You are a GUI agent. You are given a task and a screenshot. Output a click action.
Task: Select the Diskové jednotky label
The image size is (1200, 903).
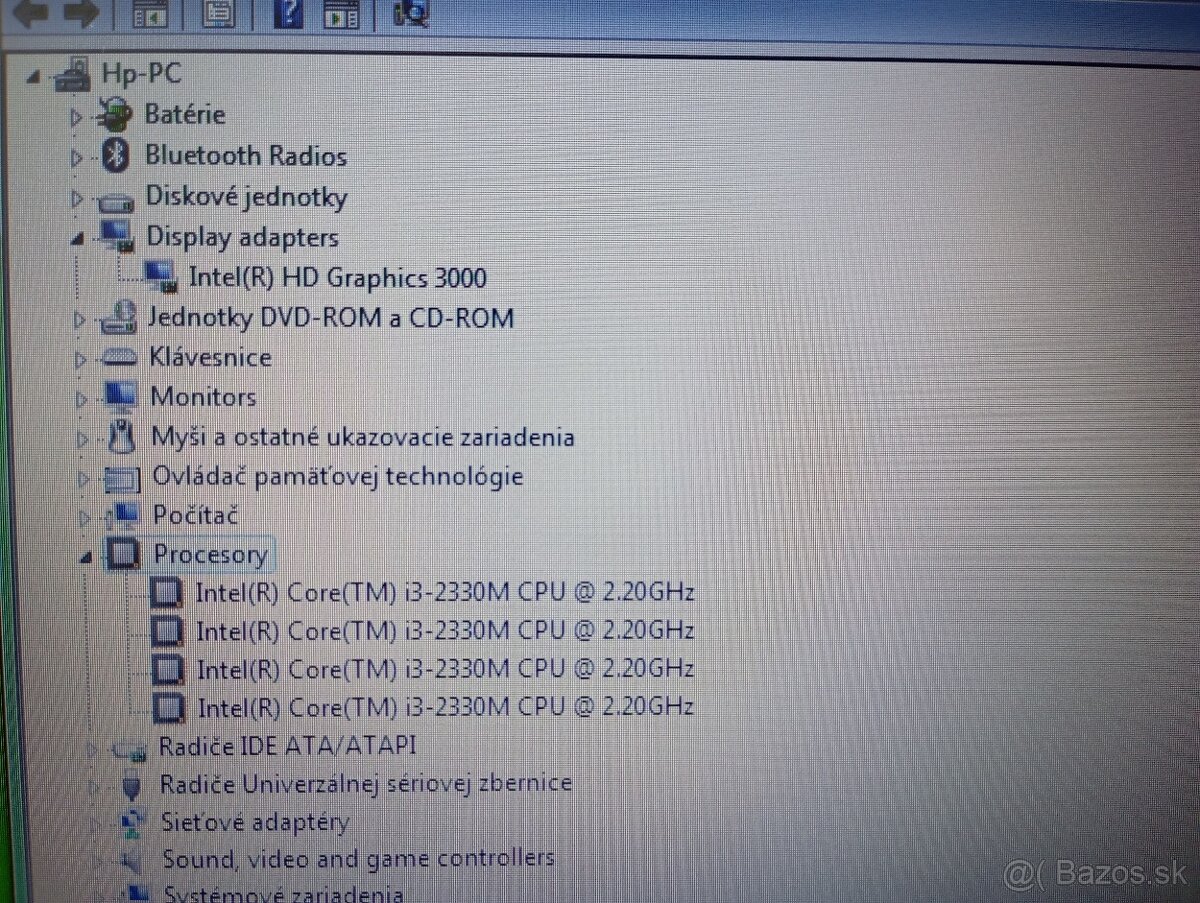247,197
